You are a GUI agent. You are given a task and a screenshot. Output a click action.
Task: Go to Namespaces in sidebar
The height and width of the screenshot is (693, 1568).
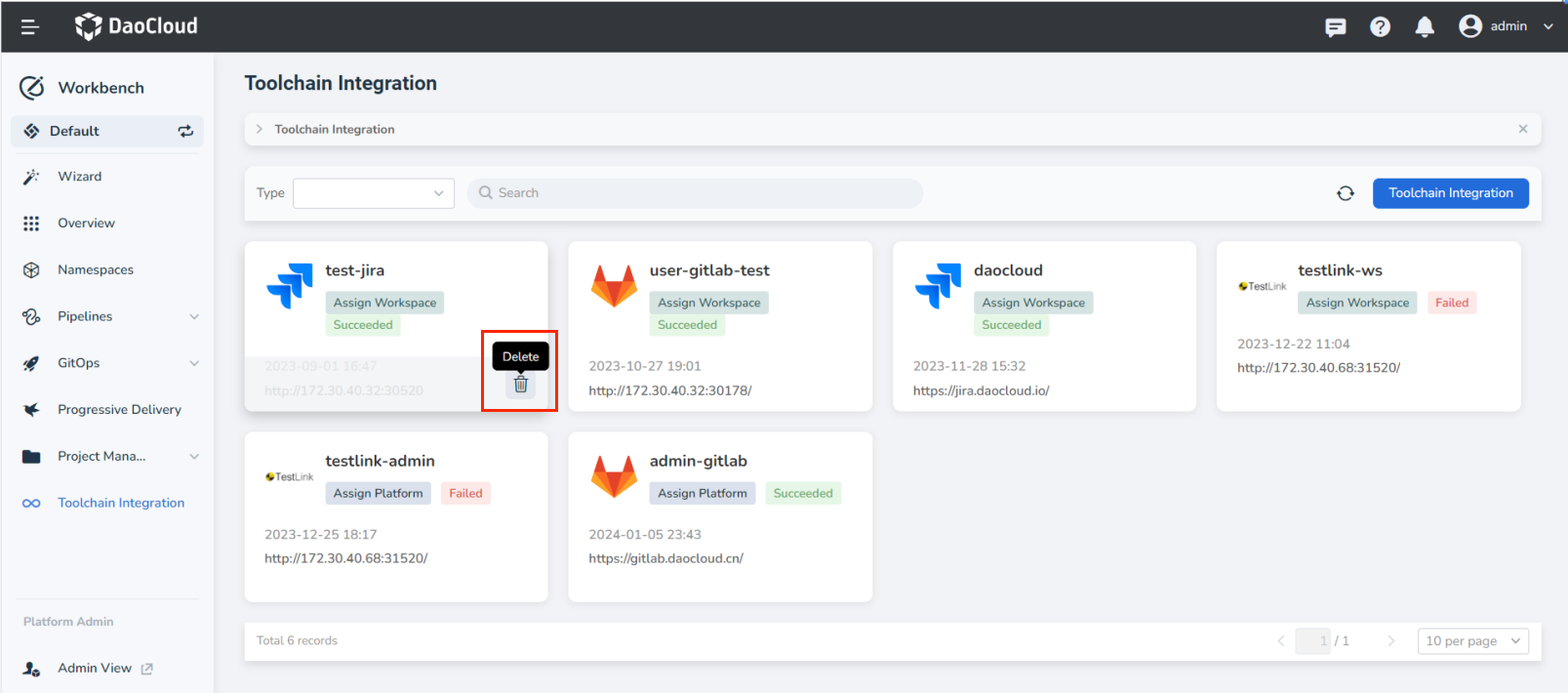[95, 269]
